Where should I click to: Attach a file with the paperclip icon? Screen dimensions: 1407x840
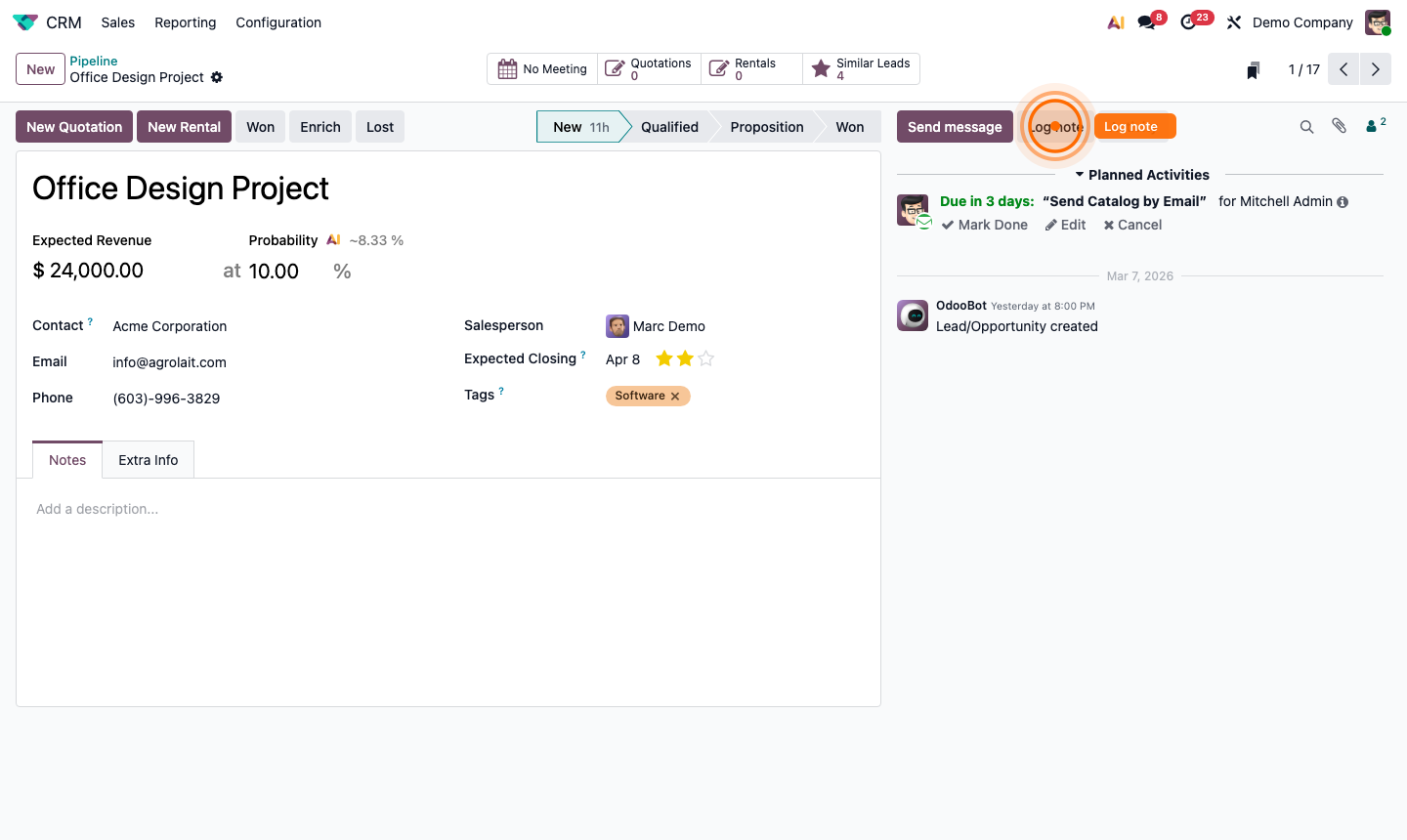pyautogui.click(x=1339, y=126)
